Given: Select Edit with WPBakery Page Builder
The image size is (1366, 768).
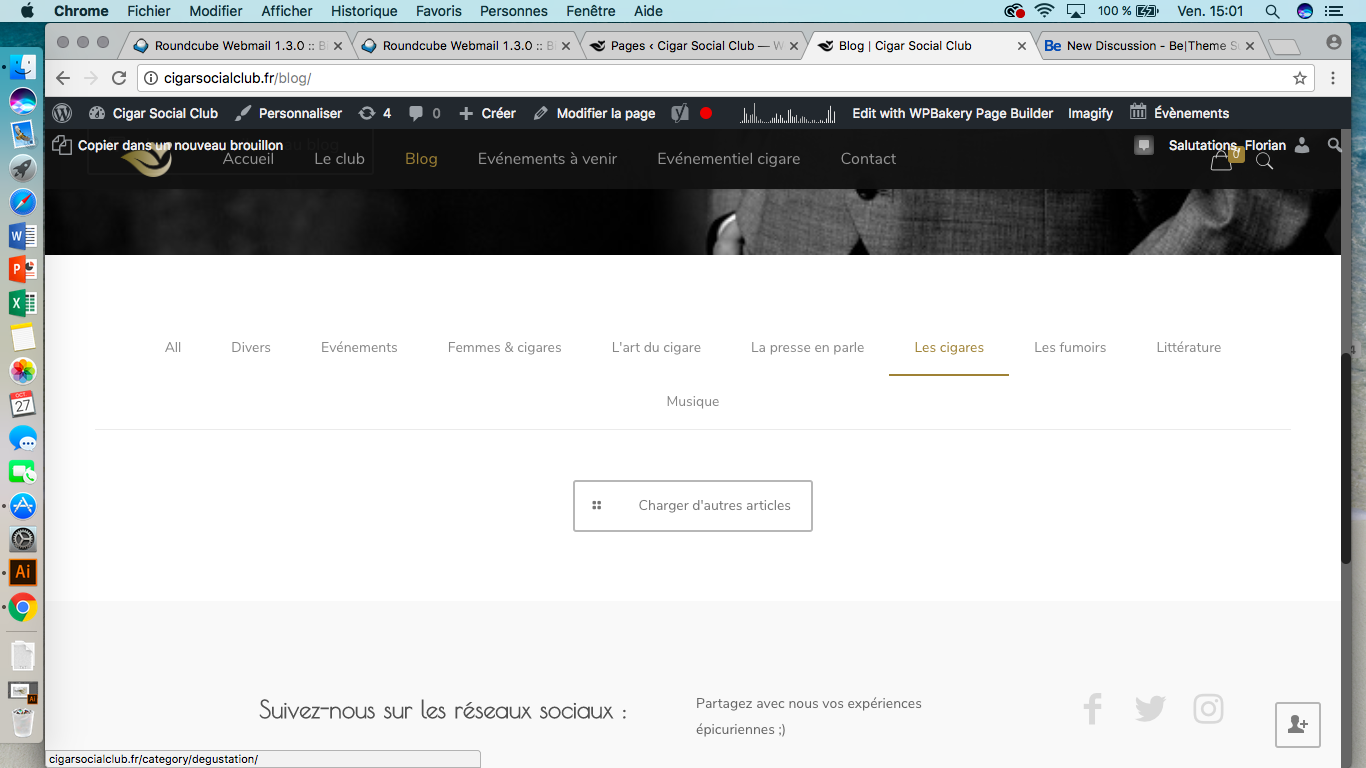Looking at the screenshot, I should point(952,113).
